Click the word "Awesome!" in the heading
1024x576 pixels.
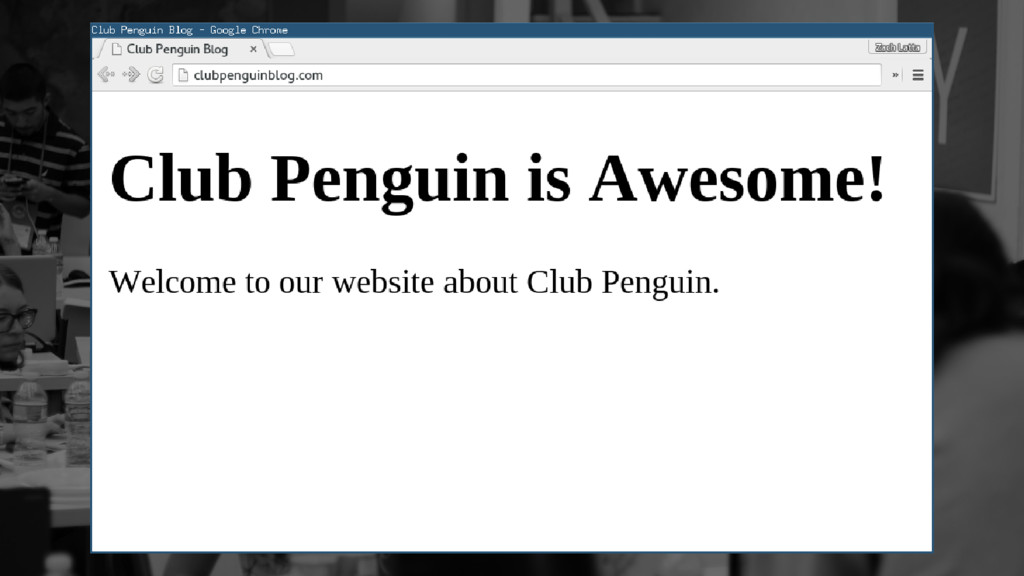[x=737, y=178]
